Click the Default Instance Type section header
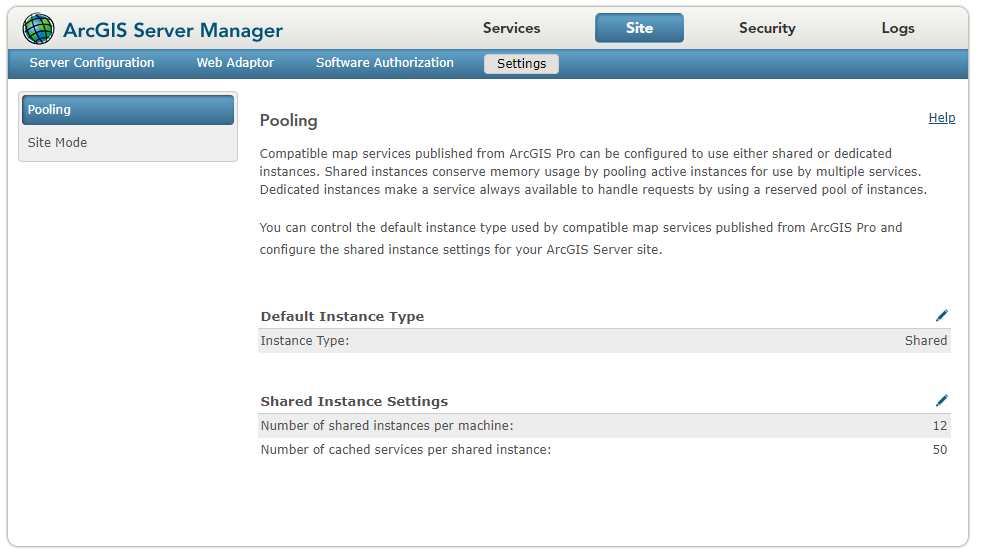 342,317
